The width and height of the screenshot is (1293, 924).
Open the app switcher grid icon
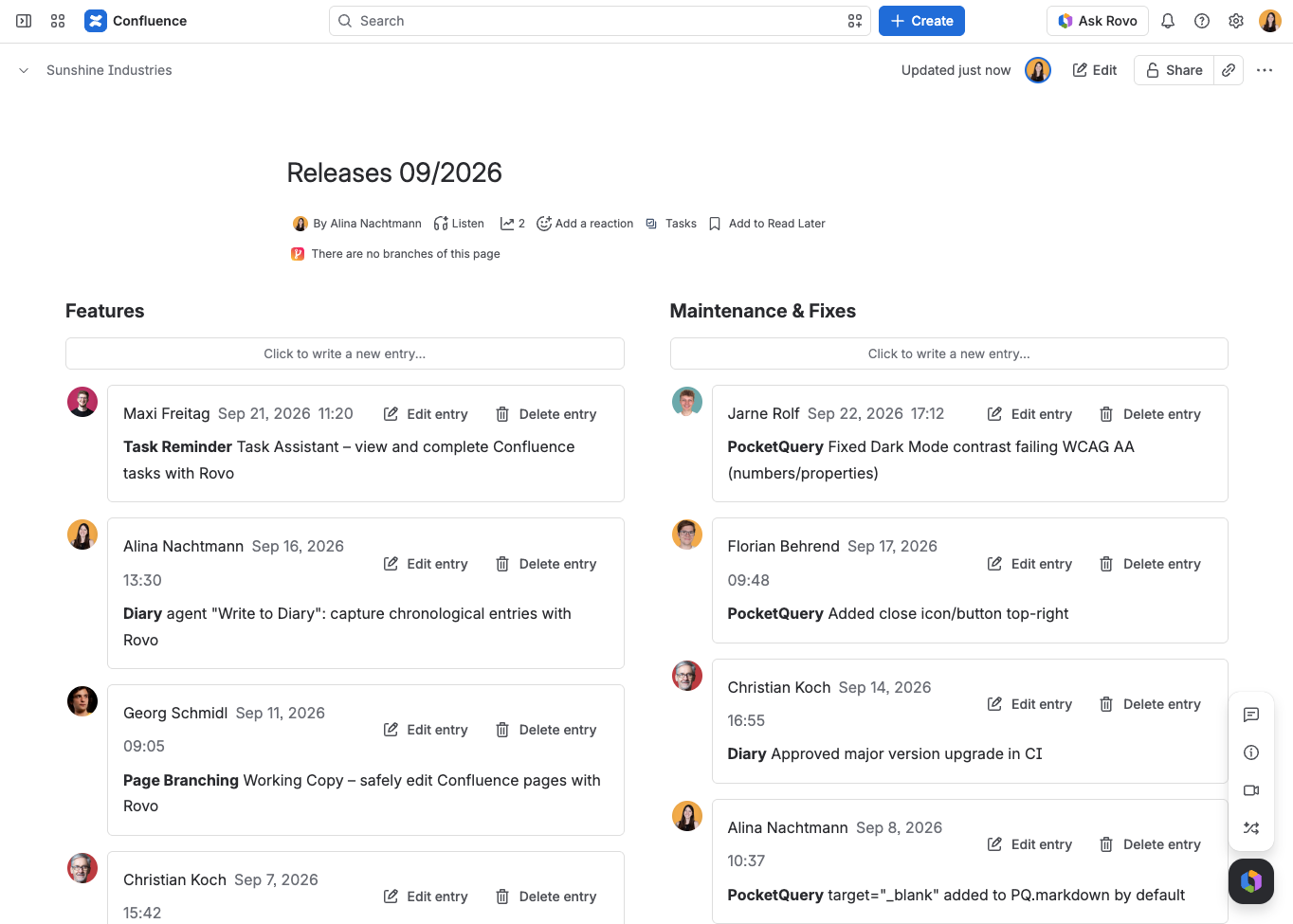click(58, 21)
